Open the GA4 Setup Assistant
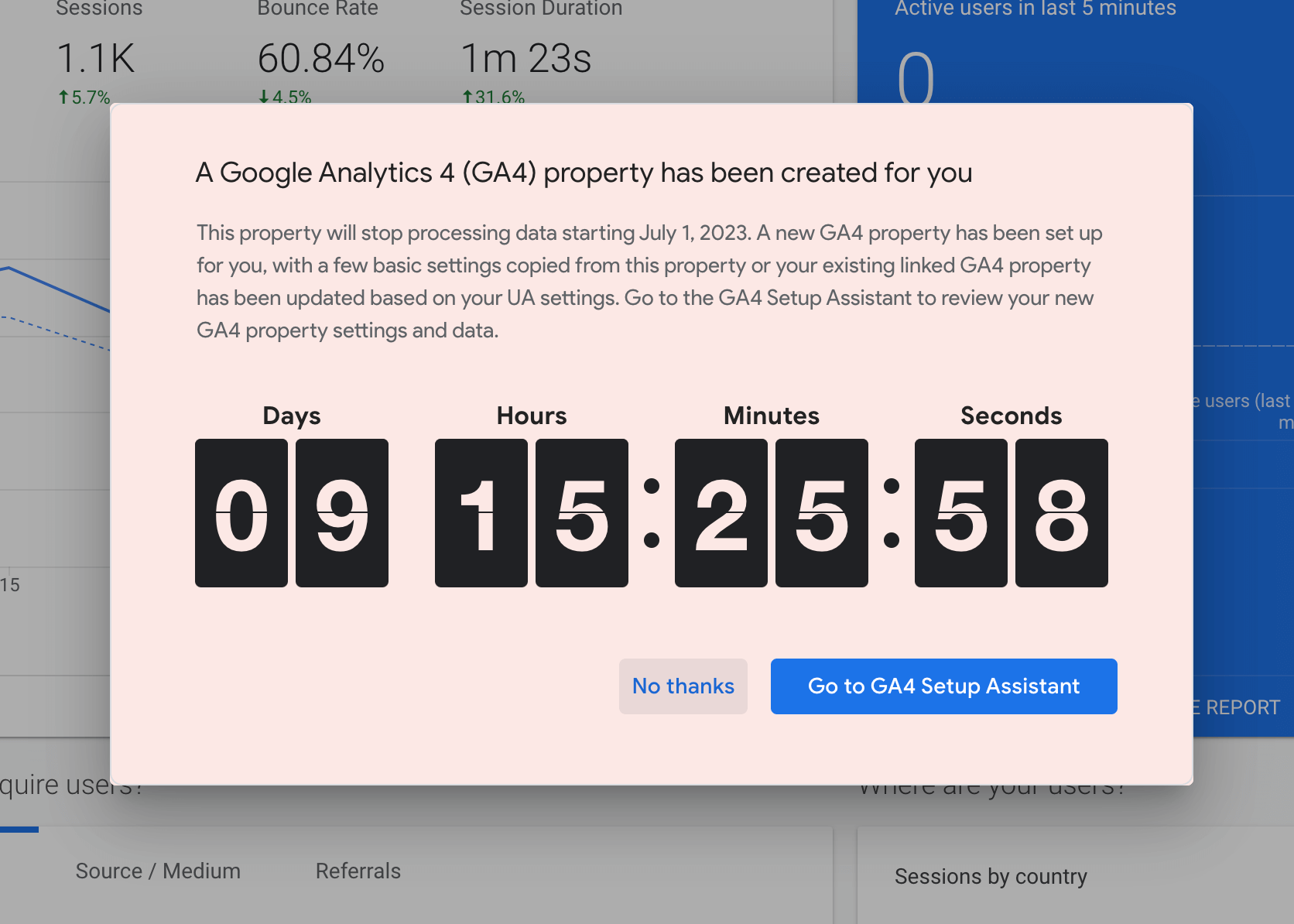The height and width of the screenshot is (924, 1294). point(943,686)
